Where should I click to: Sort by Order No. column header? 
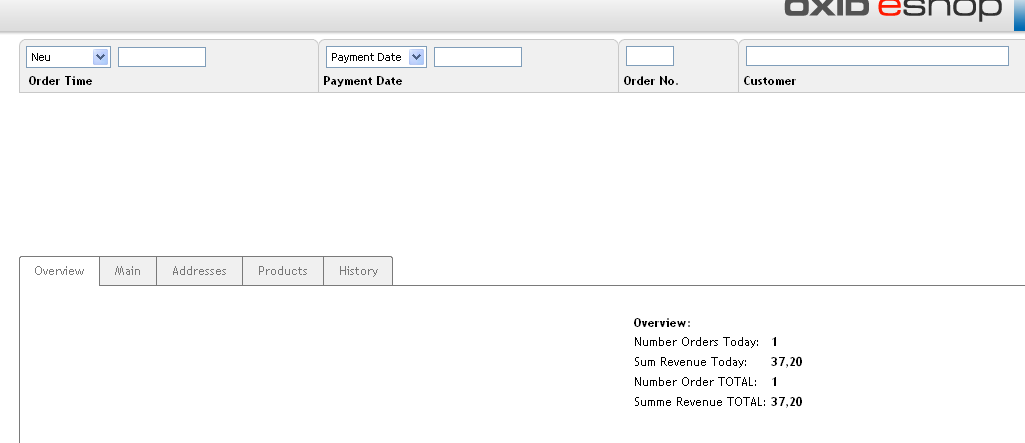pyautogui.click(x=651, y=81)
